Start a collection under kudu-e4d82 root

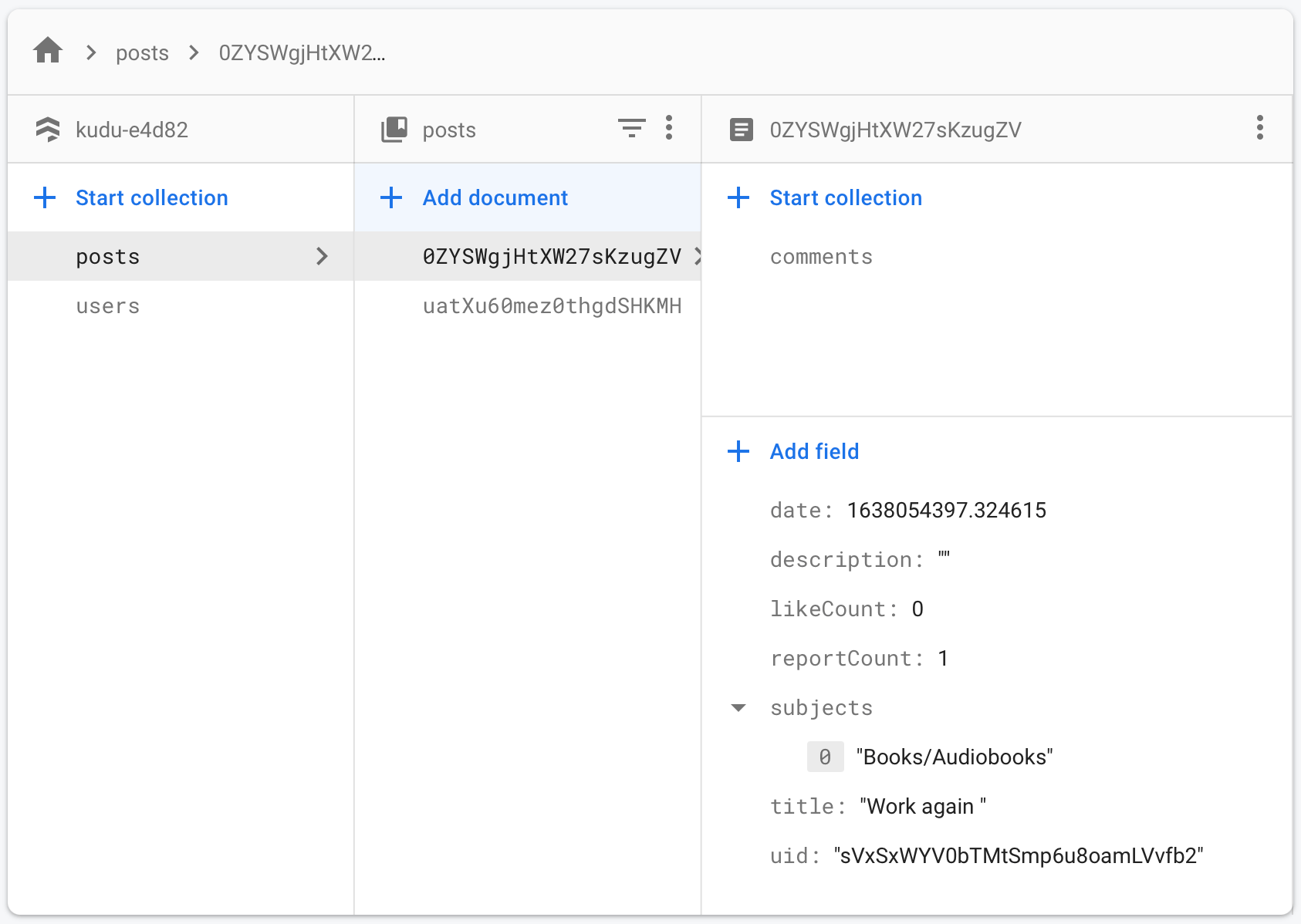pyautogui.click(x=151, y=197)
